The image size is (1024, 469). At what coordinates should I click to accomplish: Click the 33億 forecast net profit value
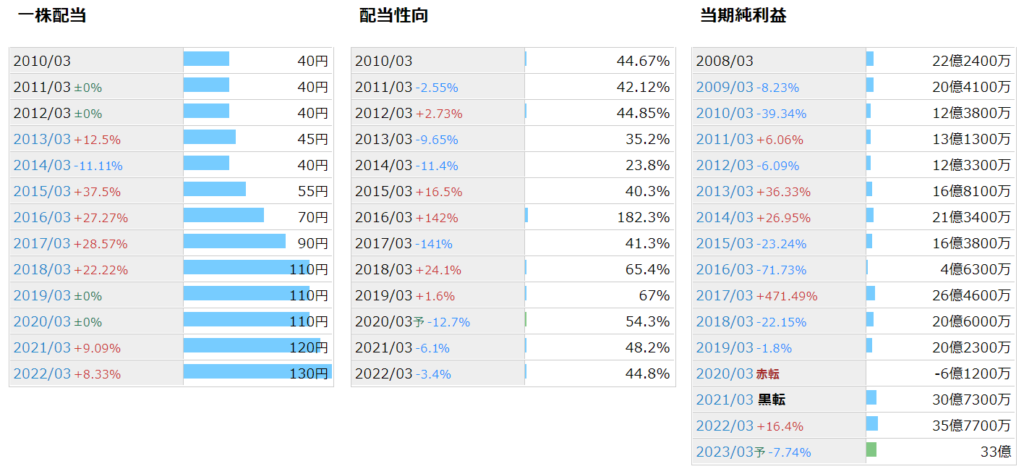click(996, 452)
